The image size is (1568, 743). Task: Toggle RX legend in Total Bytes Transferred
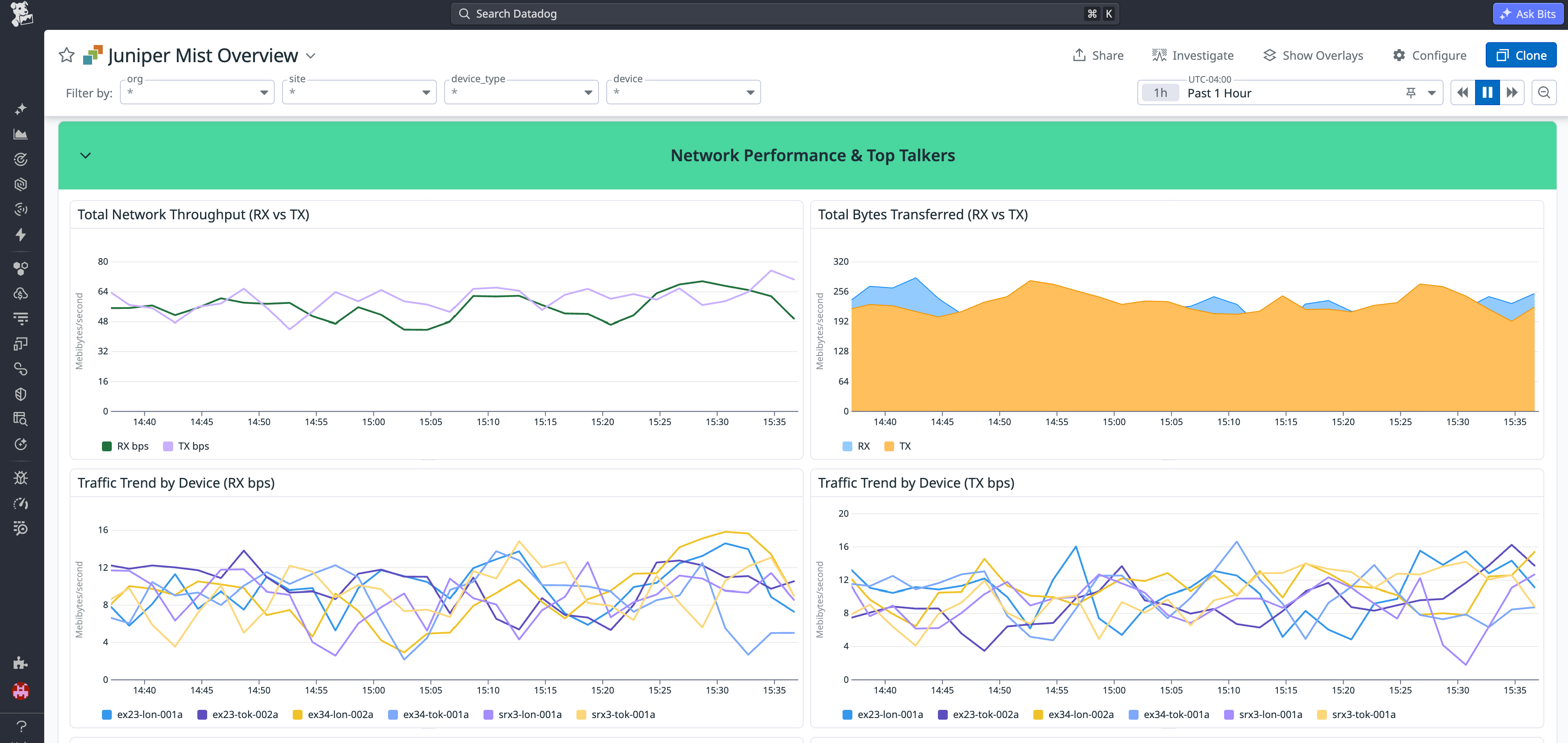tap(856, 446)
